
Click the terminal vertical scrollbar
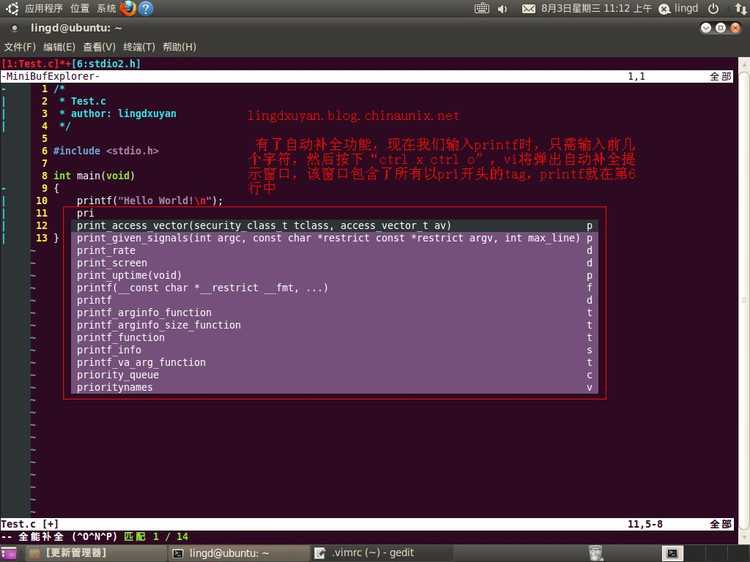[x=744, y=300]
